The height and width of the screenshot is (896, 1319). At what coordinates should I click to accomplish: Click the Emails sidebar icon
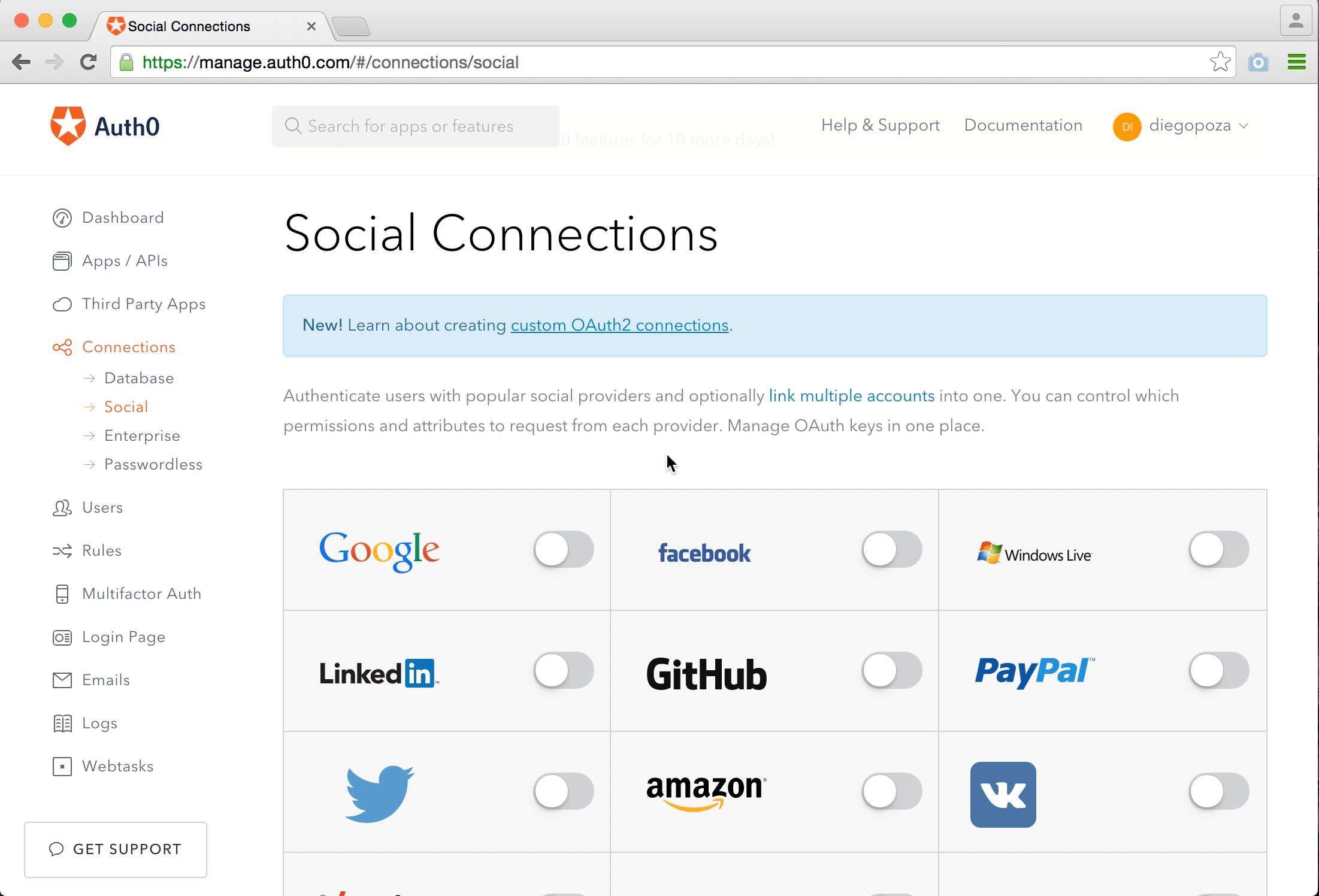point(62,680)
